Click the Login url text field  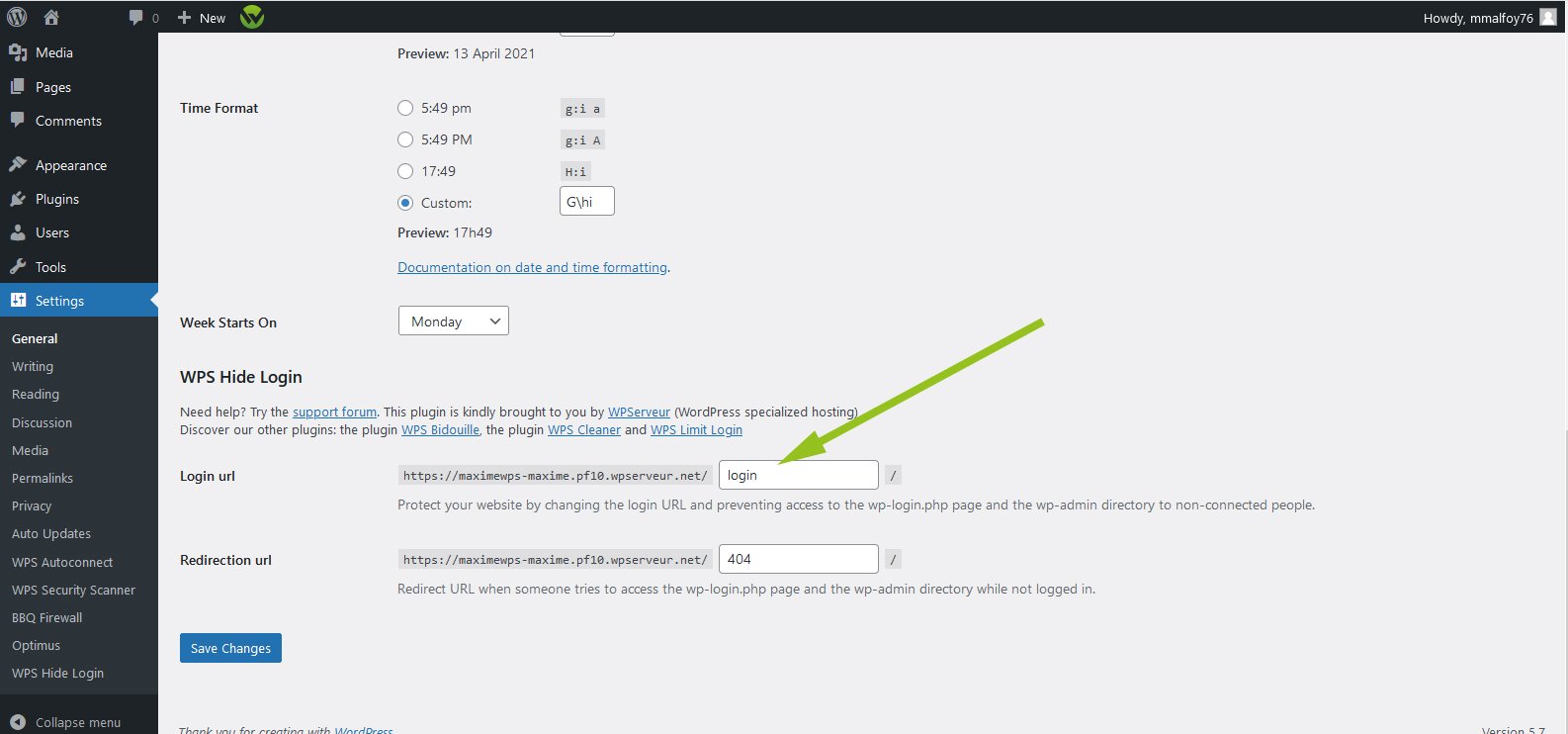pyautogui.click(x=798, y=475)
